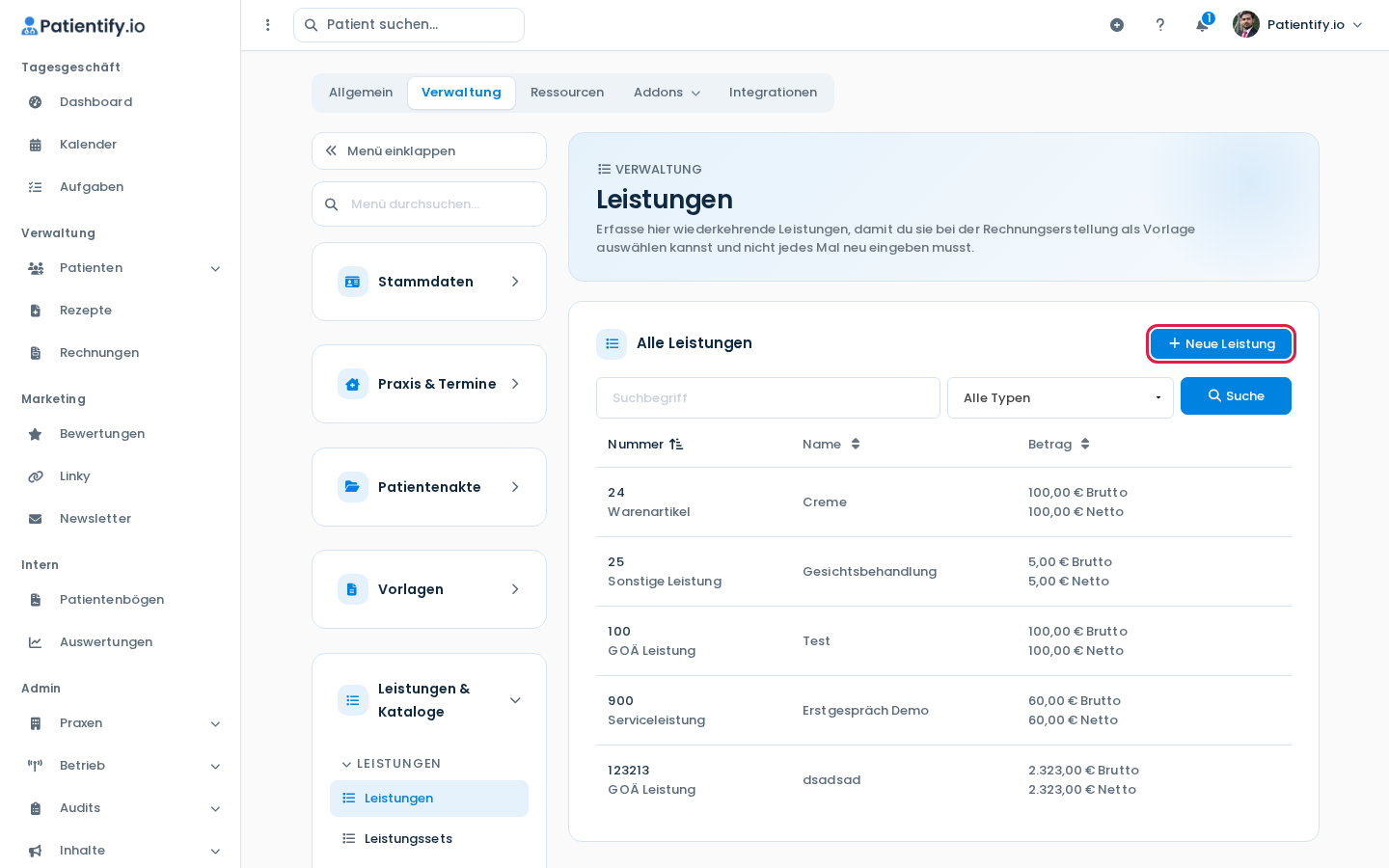1389x868 pixels.
Task: Sort the table by Nummer column
Action: pyautogui.click(x=645, y=445)
